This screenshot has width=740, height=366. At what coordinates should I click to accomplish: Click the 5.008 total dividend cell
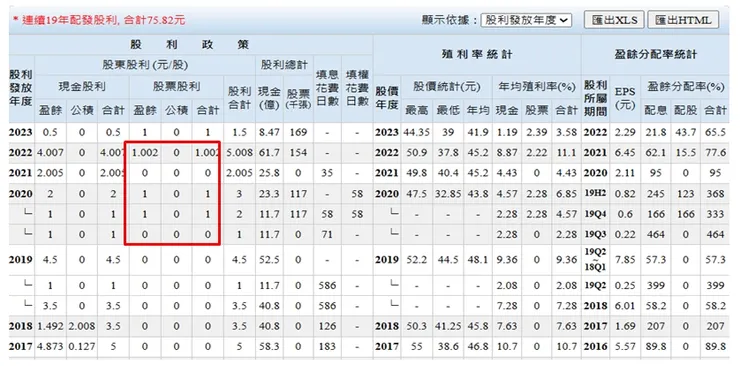[x=239, y=153]
